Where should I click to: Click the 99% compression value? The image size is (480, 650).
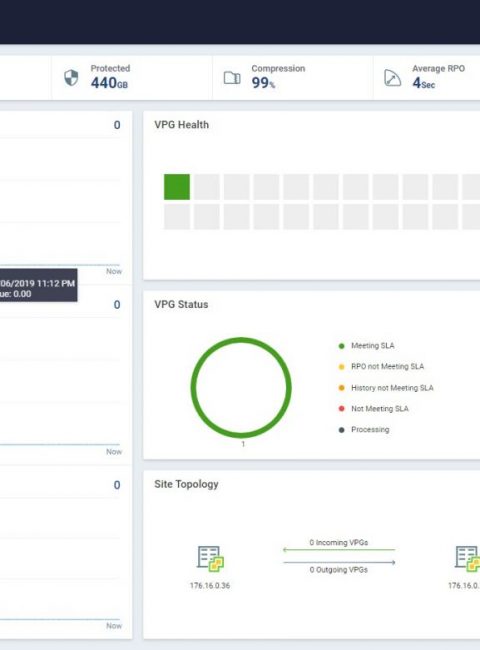click(x=263, y=83)
